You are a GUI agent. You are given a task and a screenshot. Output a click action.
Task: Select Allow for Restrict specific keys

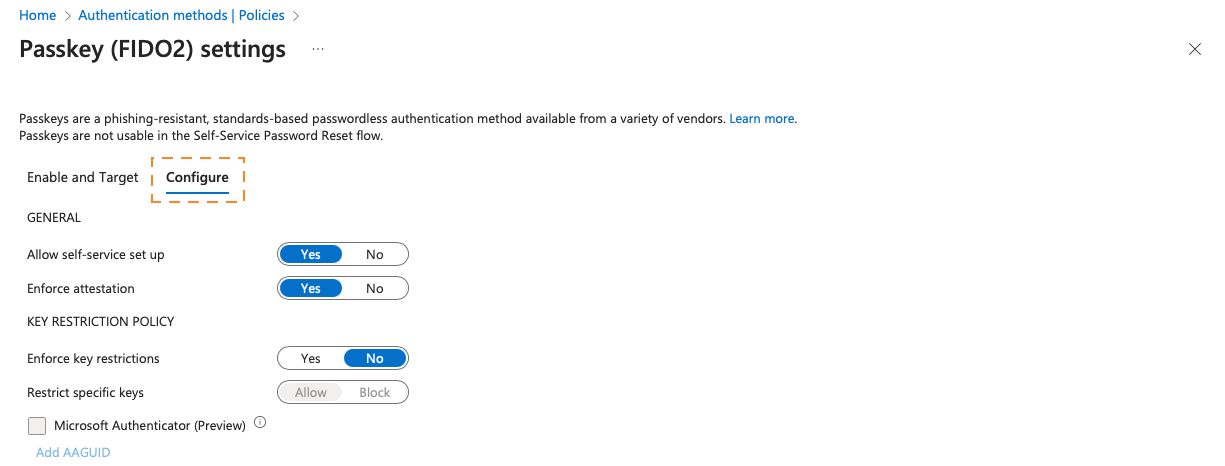[x=311, y=392]
